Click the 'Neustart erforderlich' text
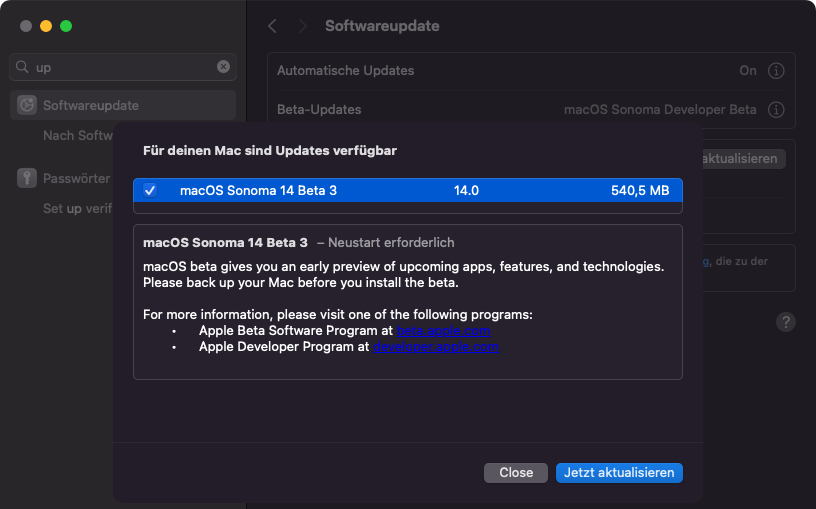The width and height of the screenshot is (816, 509). (x=391, y=243)
